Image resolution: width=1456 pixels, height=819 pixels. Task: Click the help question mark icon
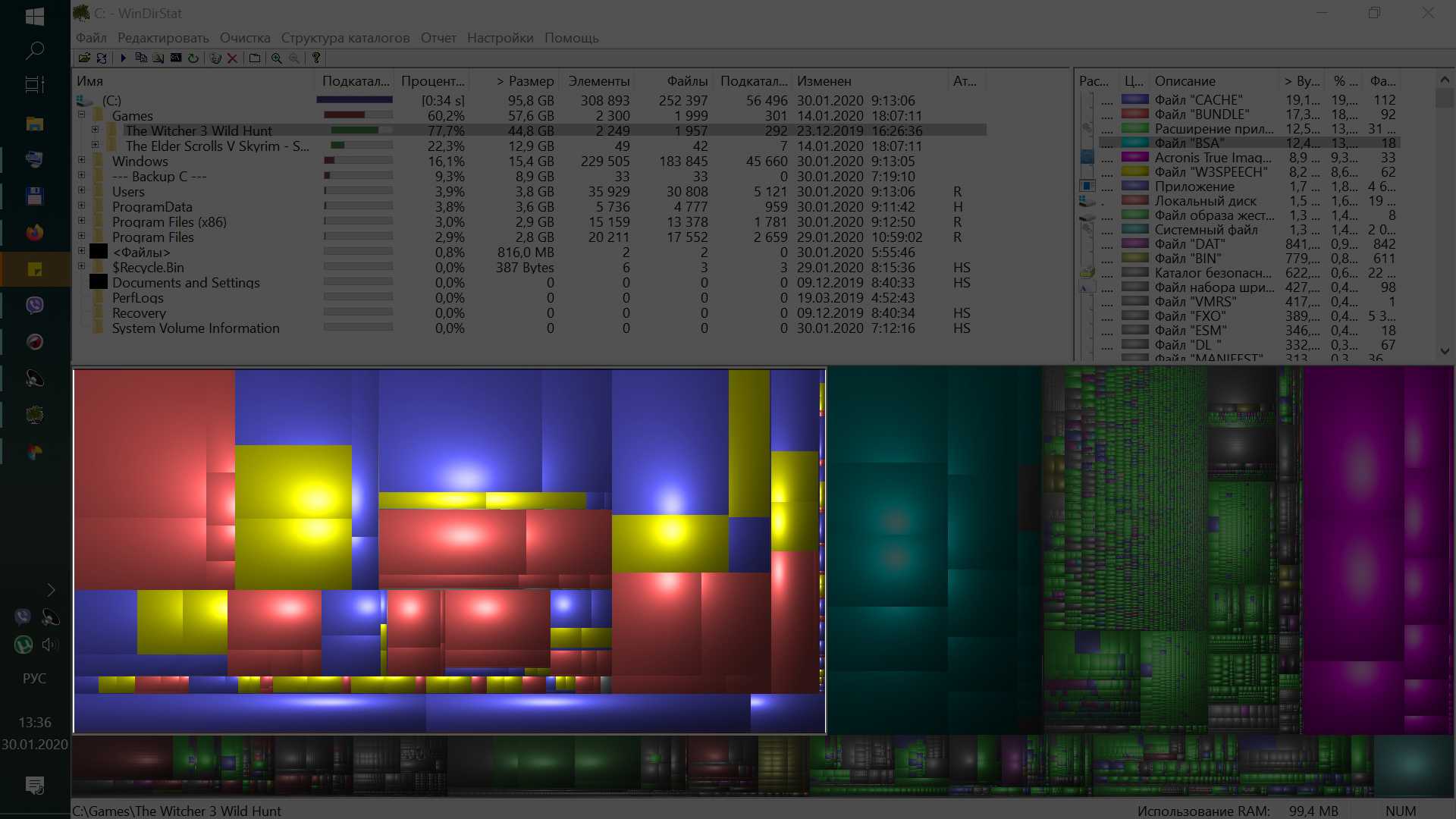(x=316, y=58)
